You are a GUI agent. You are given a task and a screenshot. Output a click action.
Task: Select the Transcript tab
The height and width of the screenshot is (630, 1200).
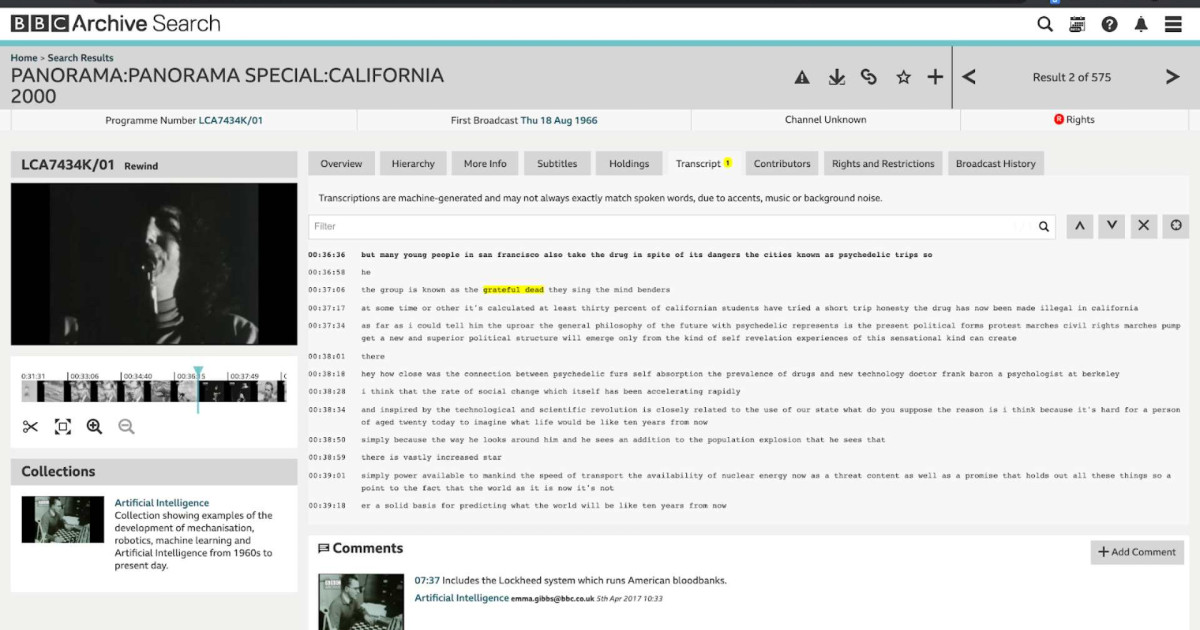(x=703, y=164)
